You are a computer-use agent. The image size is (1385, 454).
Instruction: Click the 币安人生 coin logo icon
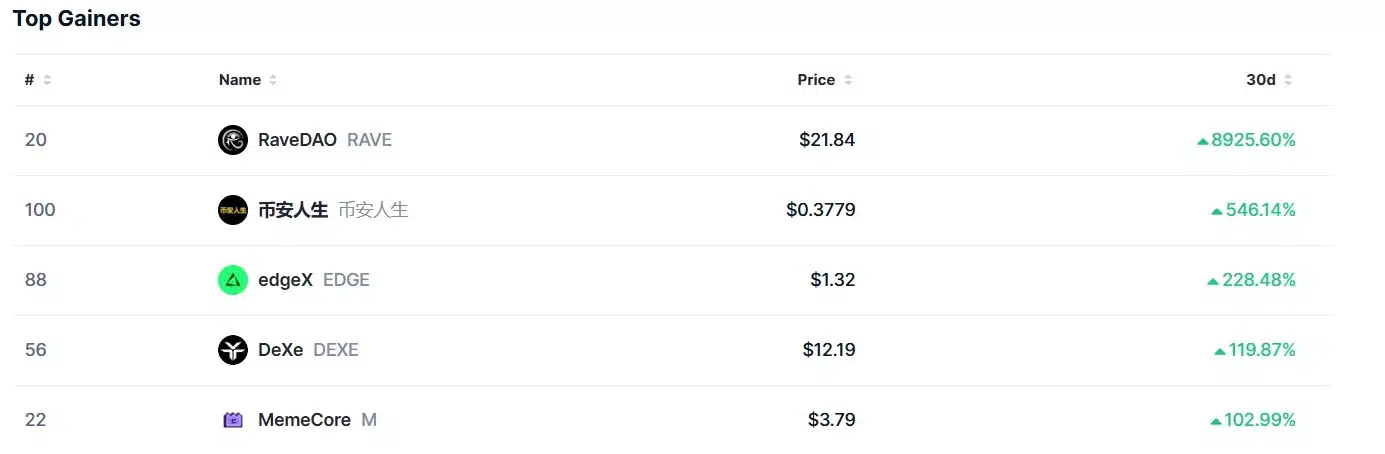[x=232, y=210]
